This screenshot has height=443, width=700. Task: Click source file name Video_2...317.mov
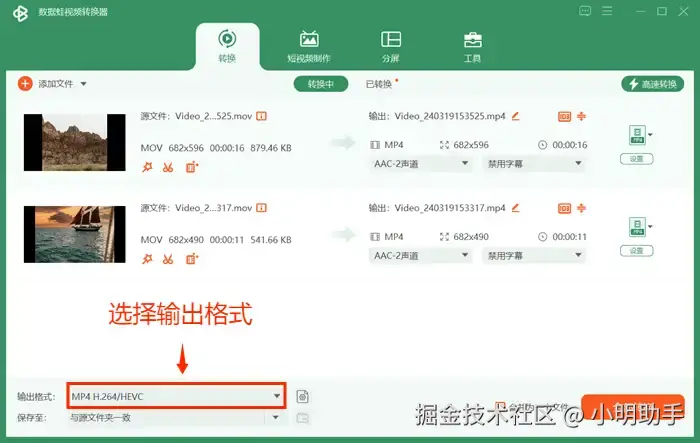click(x=214, y=208)
